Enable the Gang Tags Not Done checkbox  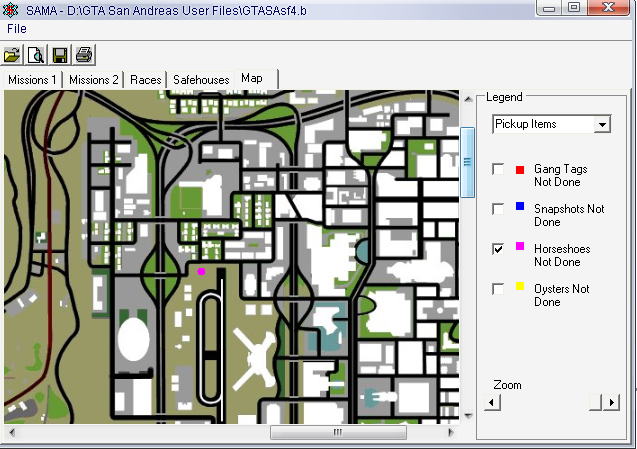coord(498,169)
